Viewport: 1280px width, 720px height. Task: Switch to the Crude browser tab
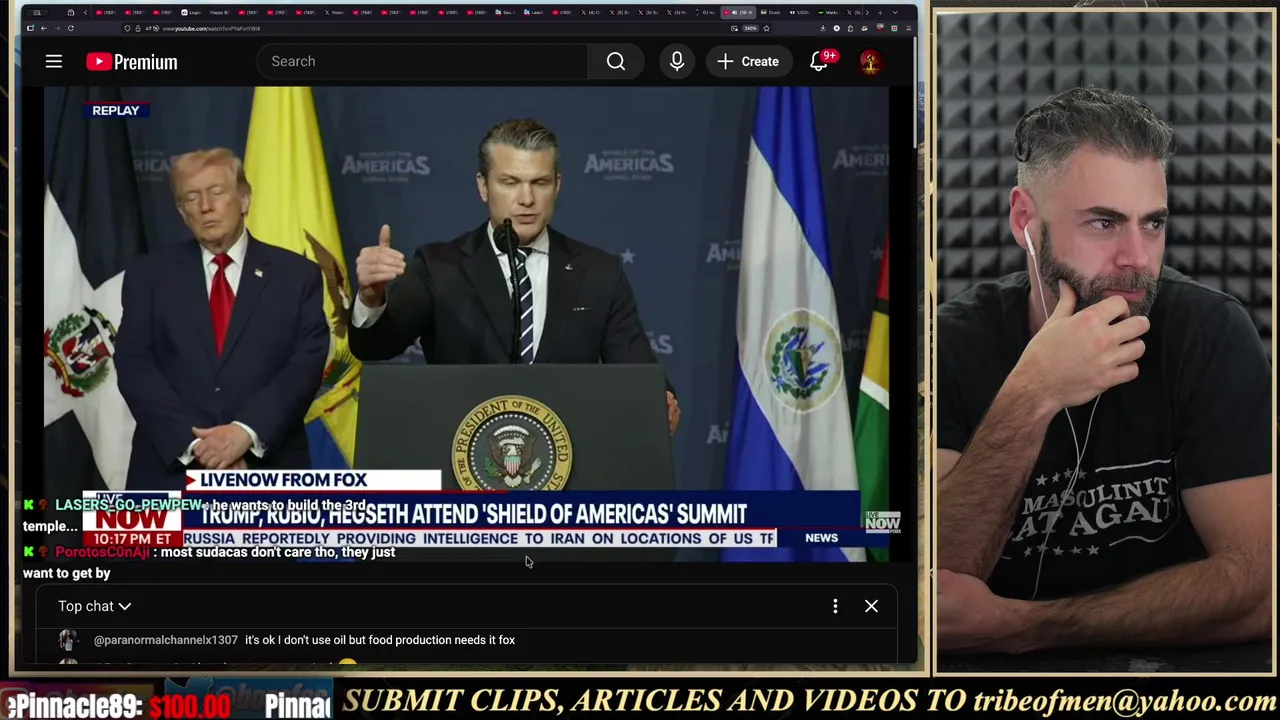click(770, 12)
